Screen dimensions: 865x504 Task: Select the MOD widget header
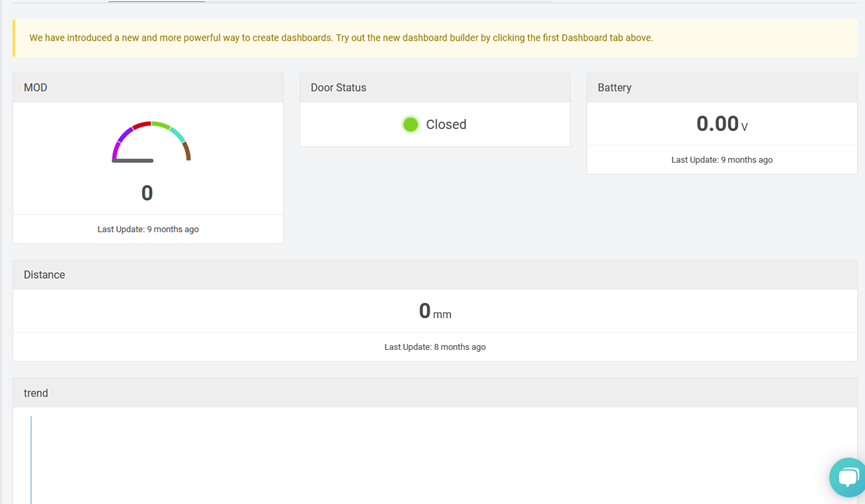pyautogui.click(x=148, y=88)
